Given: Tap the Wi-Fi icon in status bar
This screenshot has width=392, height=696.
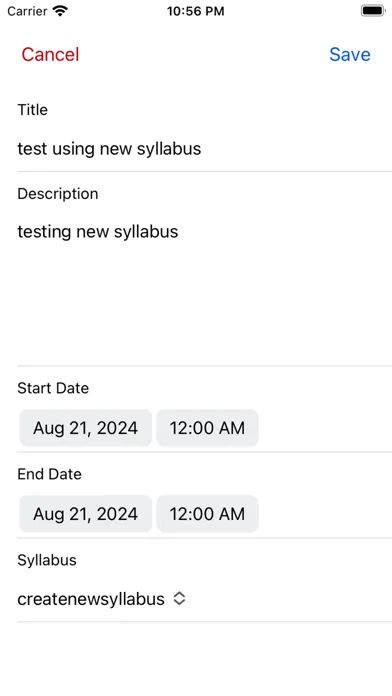Looking at the screenshot, I should click(x=60, y=11).
